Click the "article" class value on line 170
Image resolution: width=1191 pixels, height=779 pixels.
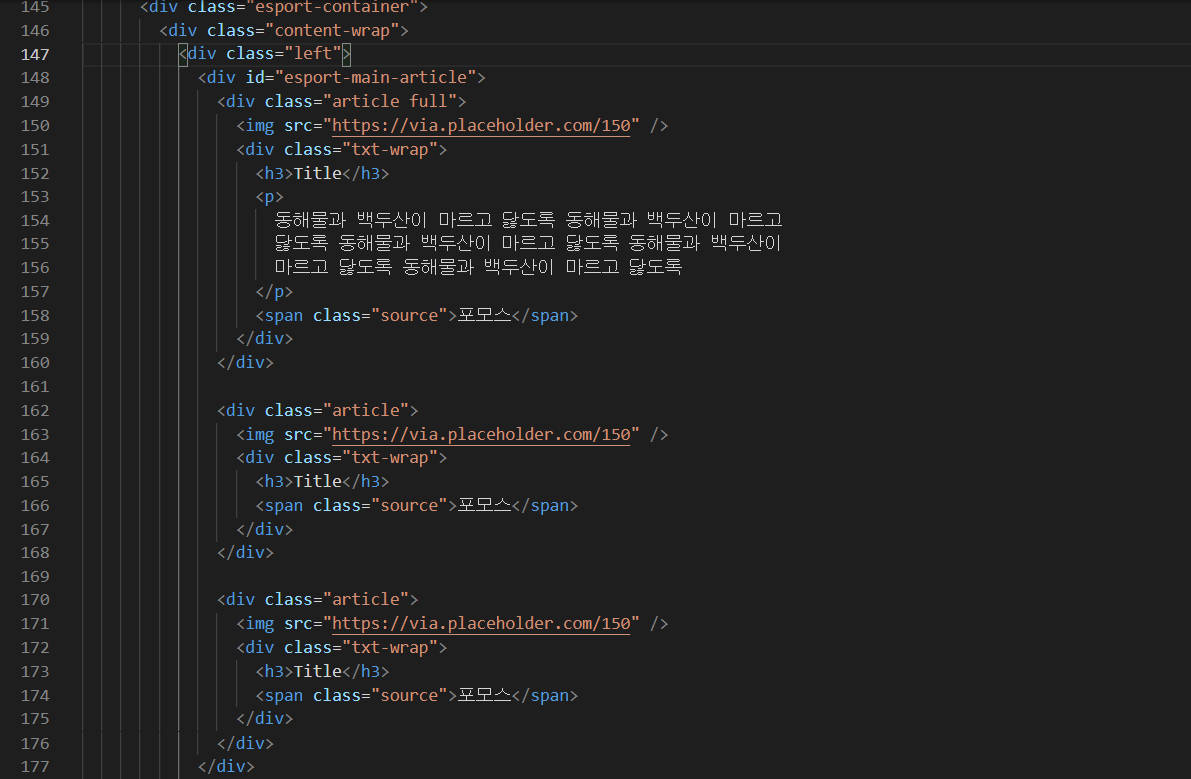[x=365, y=599]
